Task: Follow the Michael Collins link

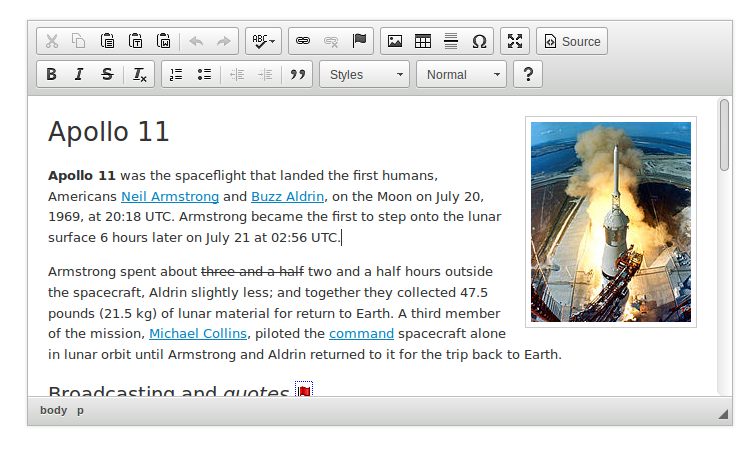Action: [198, 334]
